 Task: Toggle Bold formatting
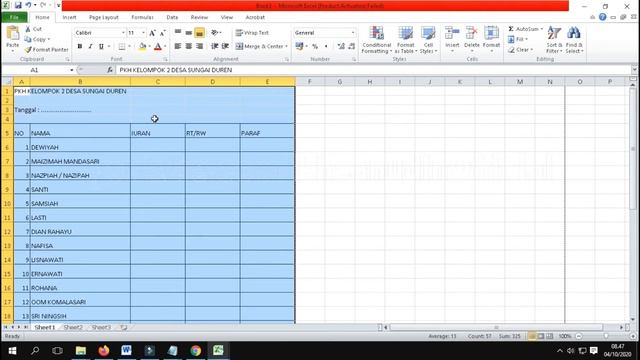click(80, 47)
